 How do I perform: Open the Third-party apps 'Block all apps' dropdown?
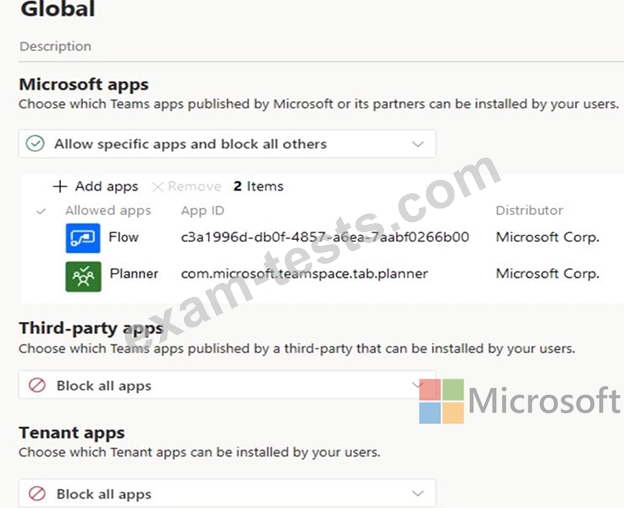pyautogui.click(x=227, y=385)
